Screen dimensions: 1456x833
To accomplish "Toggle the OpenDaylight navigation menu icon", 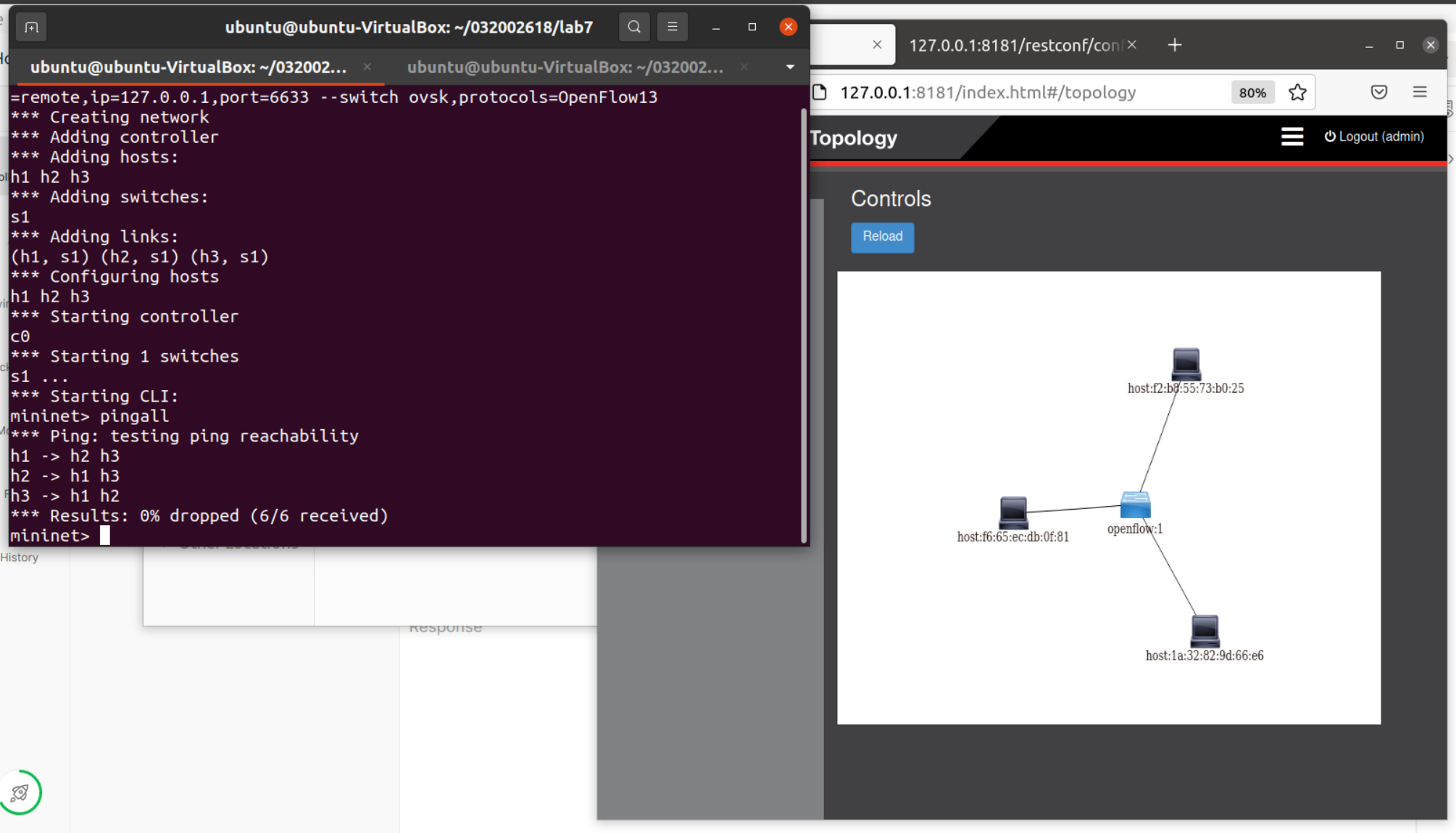I will click(1291, 136).
